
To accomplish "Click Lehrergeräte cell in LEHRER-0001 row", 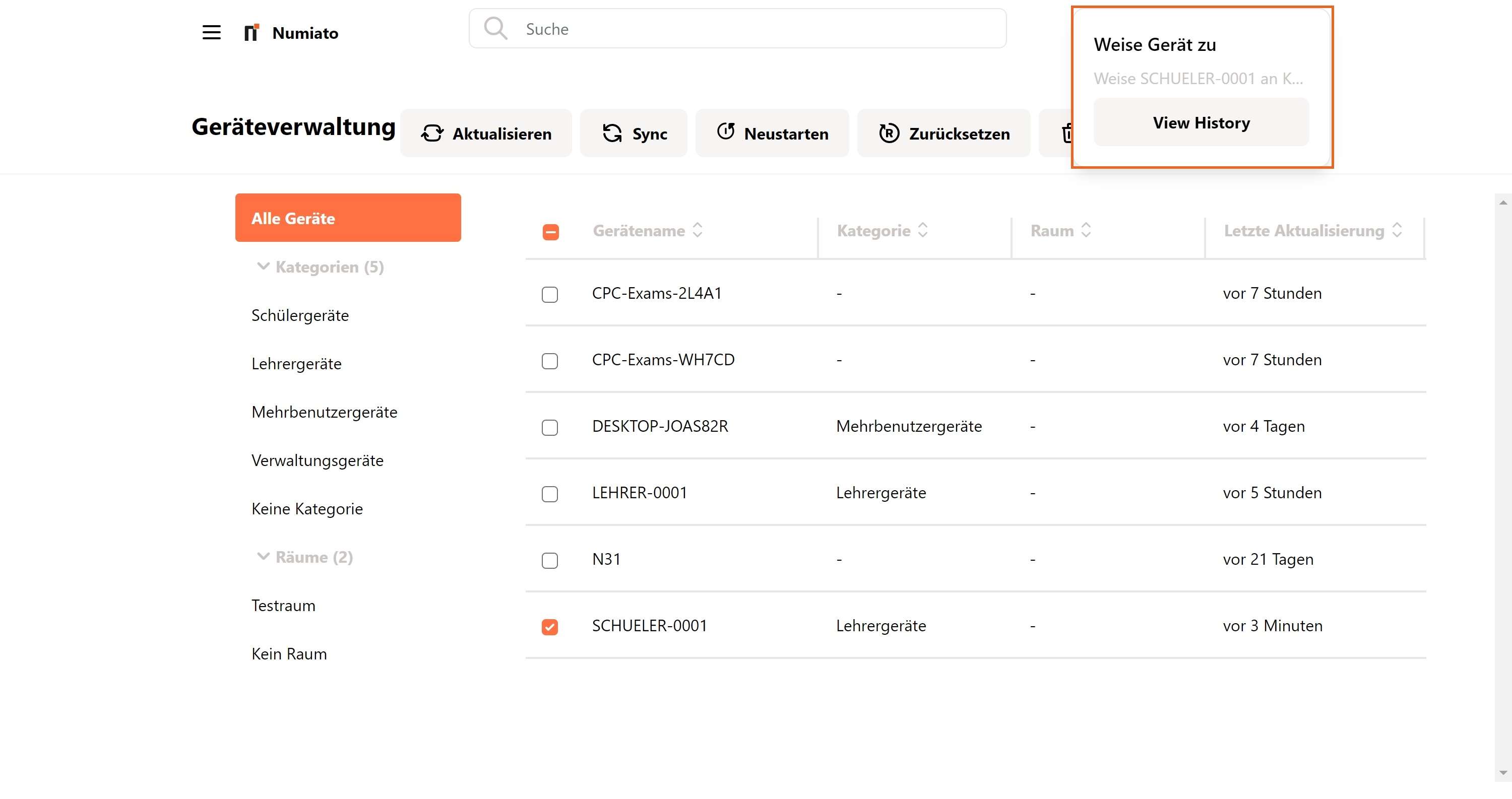I will coord(881,492).
